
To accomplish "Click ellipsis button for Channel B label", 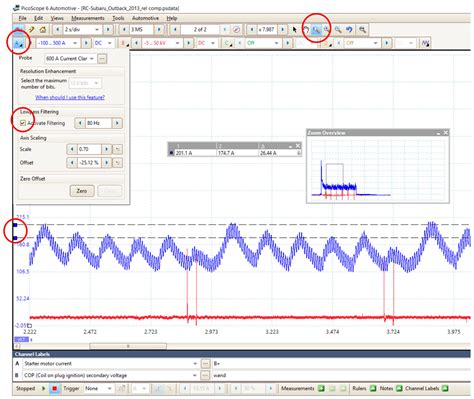I will click(x=206, y=376).
